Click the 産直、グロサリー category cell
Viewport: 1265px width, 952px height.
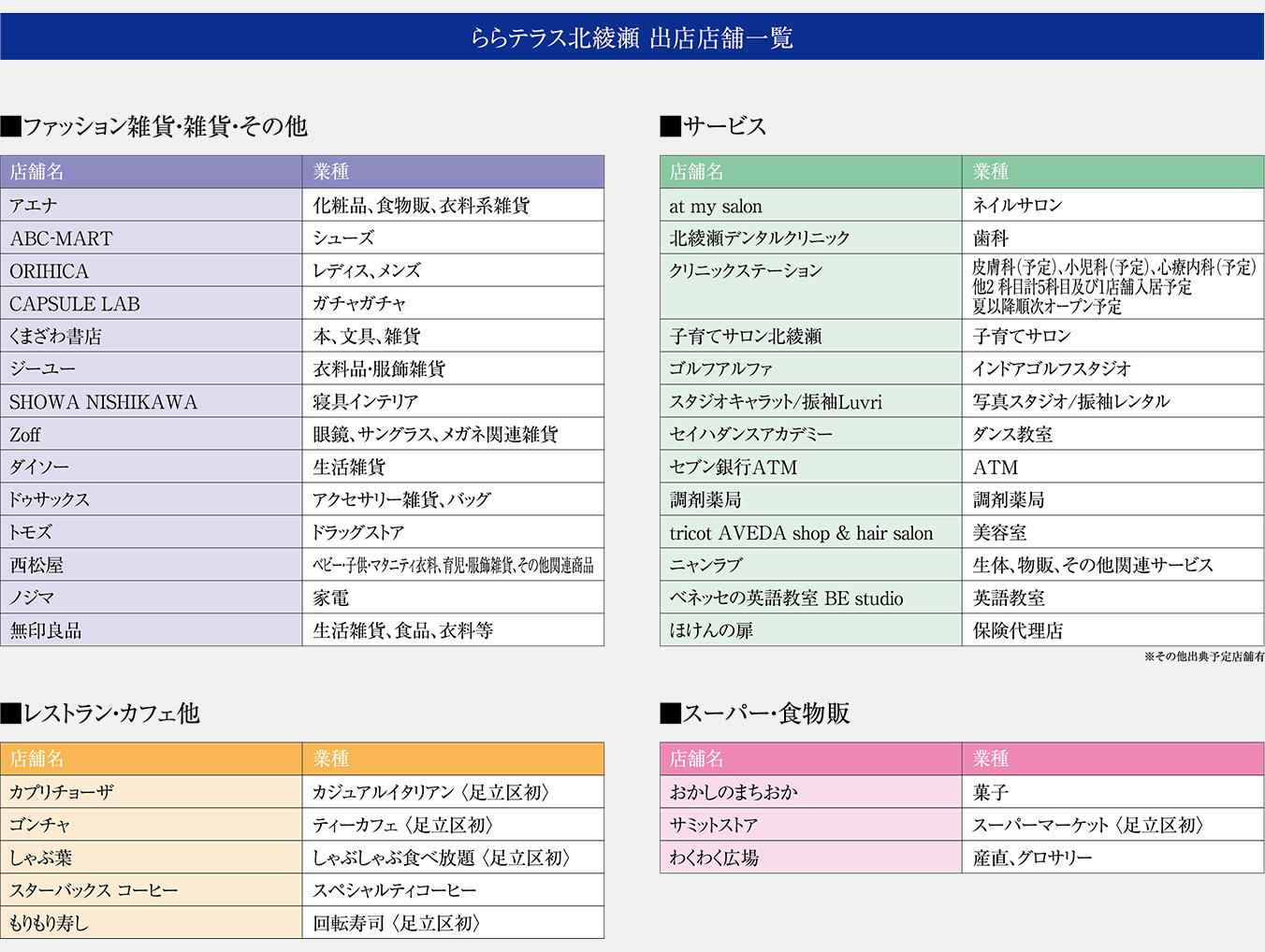tap(1112, 858)
